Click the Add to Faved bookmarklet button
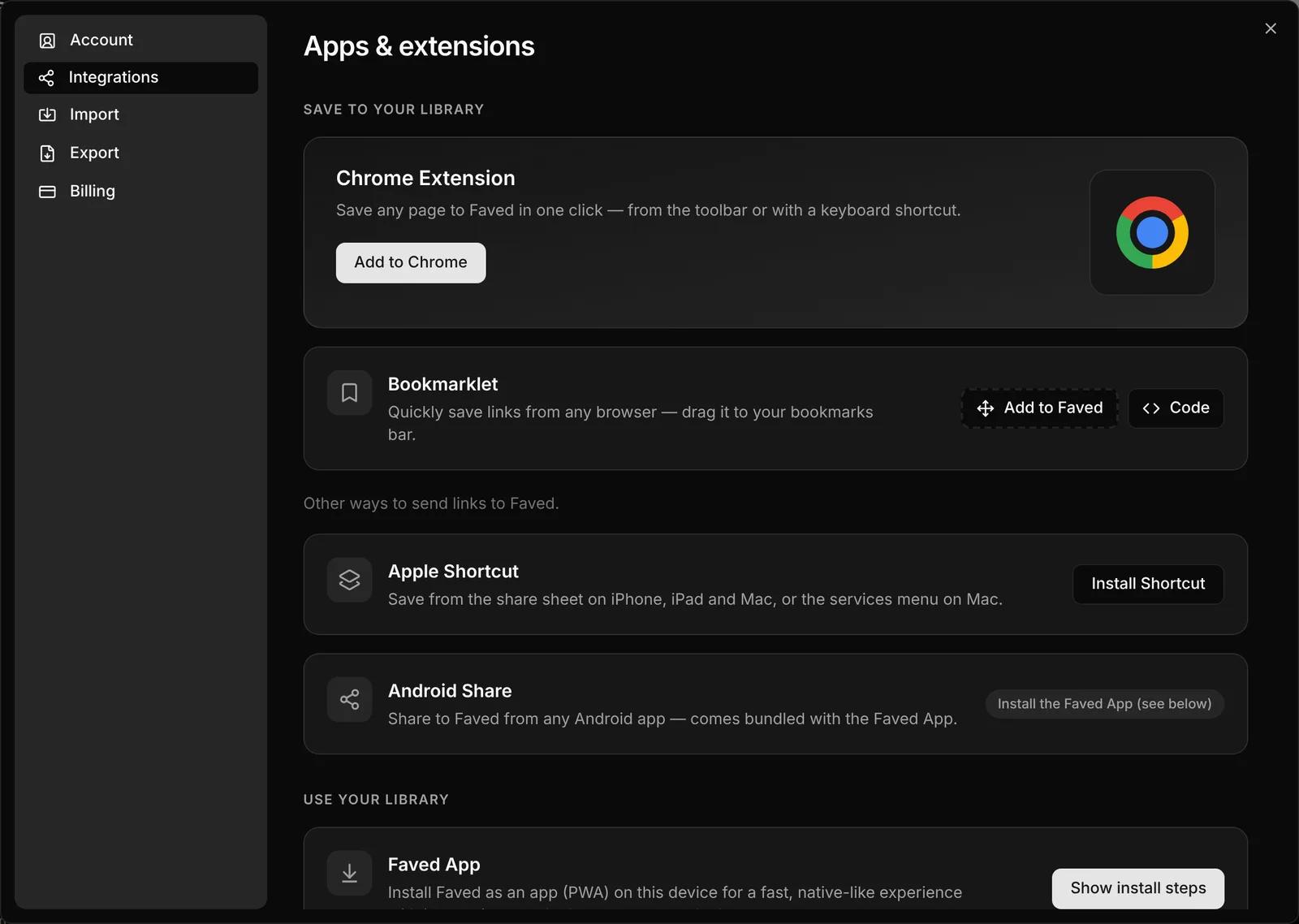 click(1040, 408)
